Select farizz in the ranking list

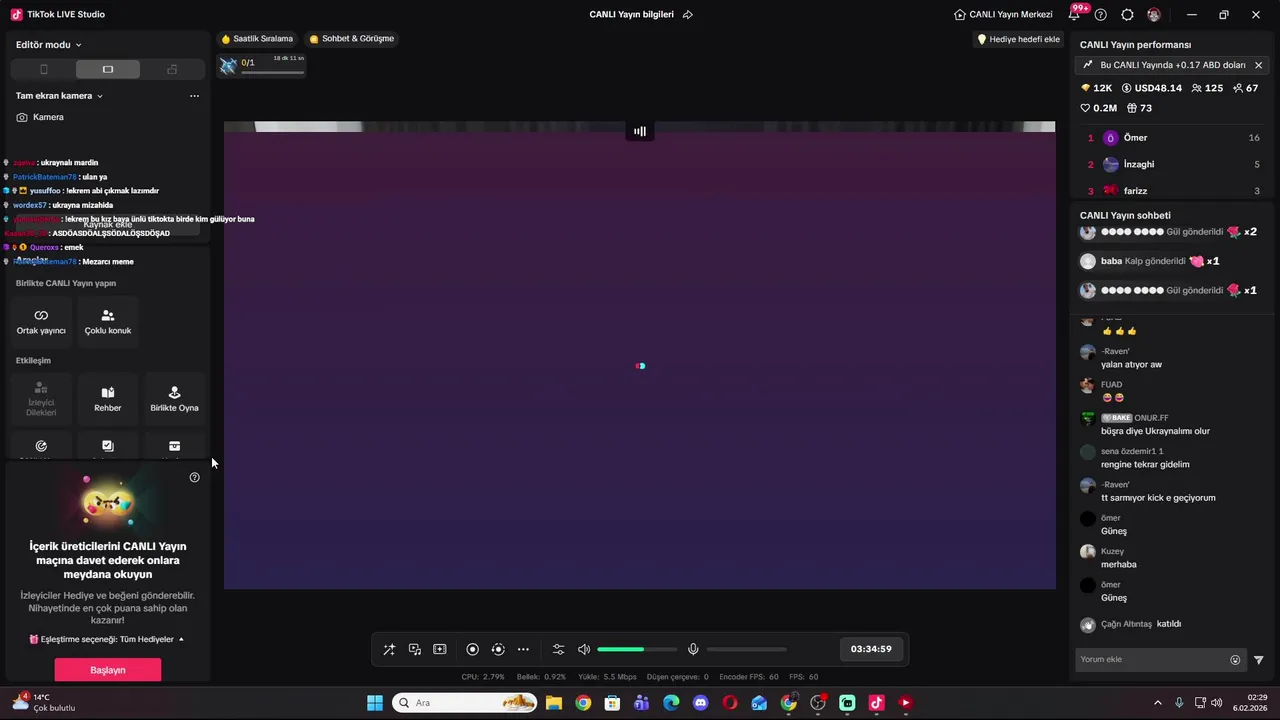coord(1173,191)
